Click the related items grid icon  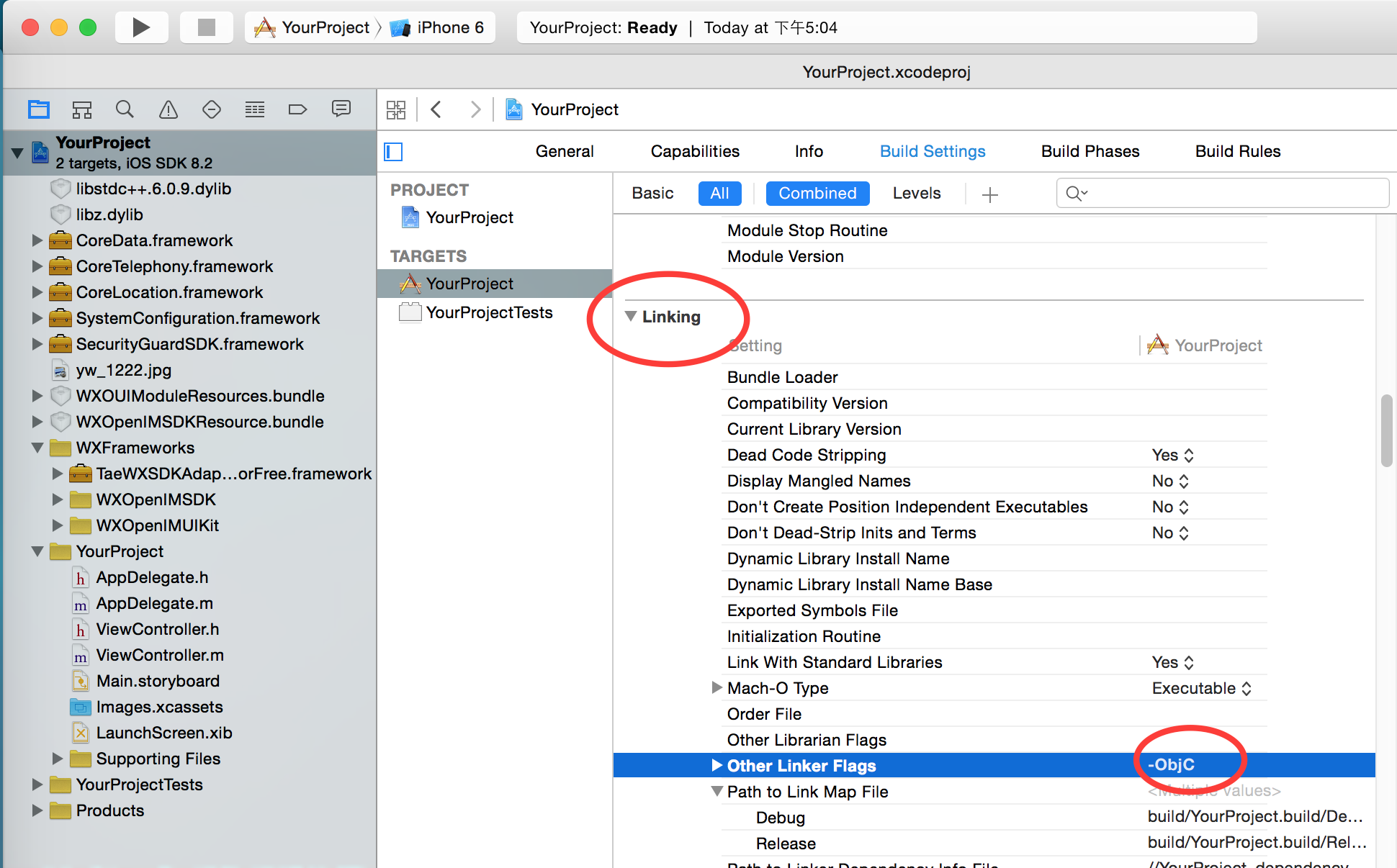pos(396,109)
